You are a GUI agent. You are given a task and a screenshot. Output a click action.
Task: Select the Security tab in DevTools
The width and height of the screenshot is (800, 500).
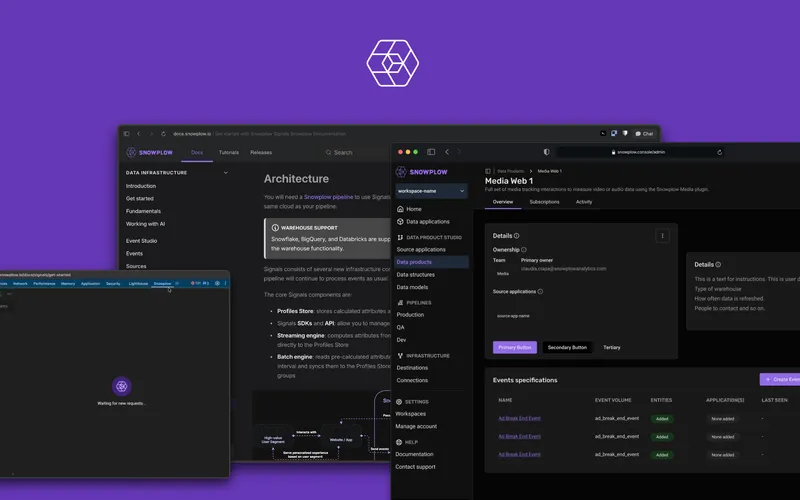click(x=113, y=284)
